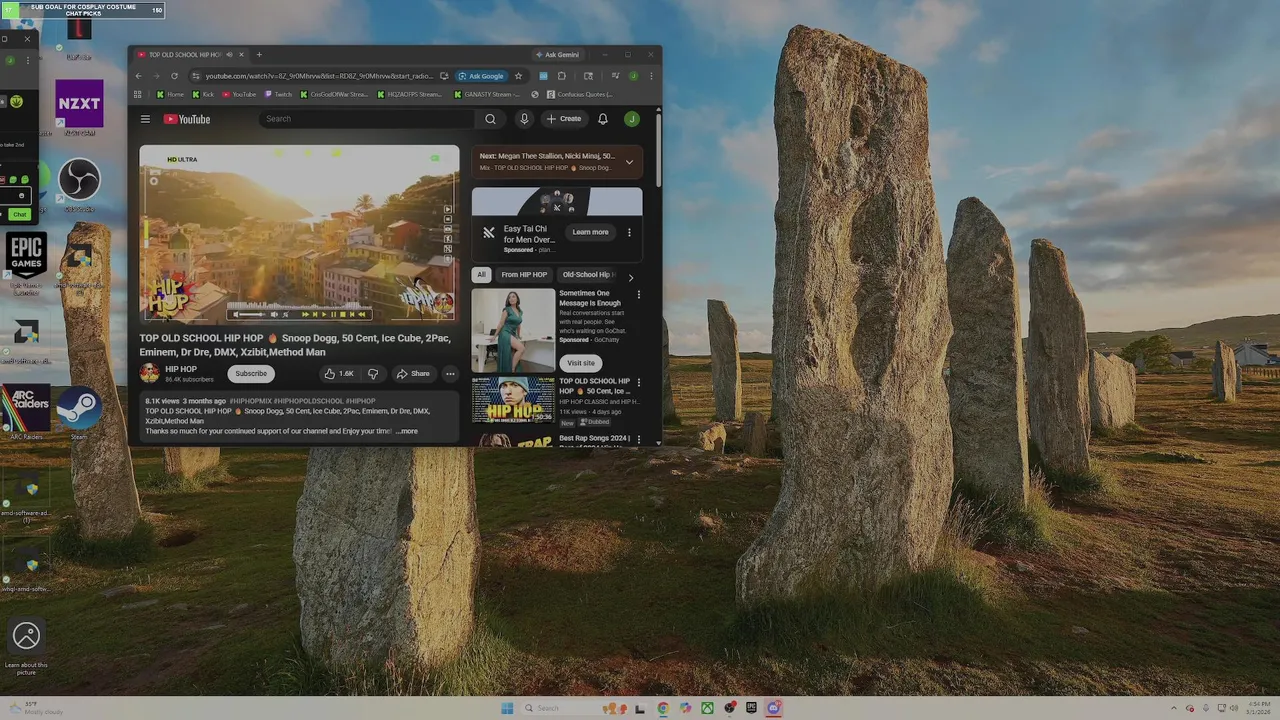Open more actions for the video
The width and height of the screenshot is (1280, 720).
[450, 374]
